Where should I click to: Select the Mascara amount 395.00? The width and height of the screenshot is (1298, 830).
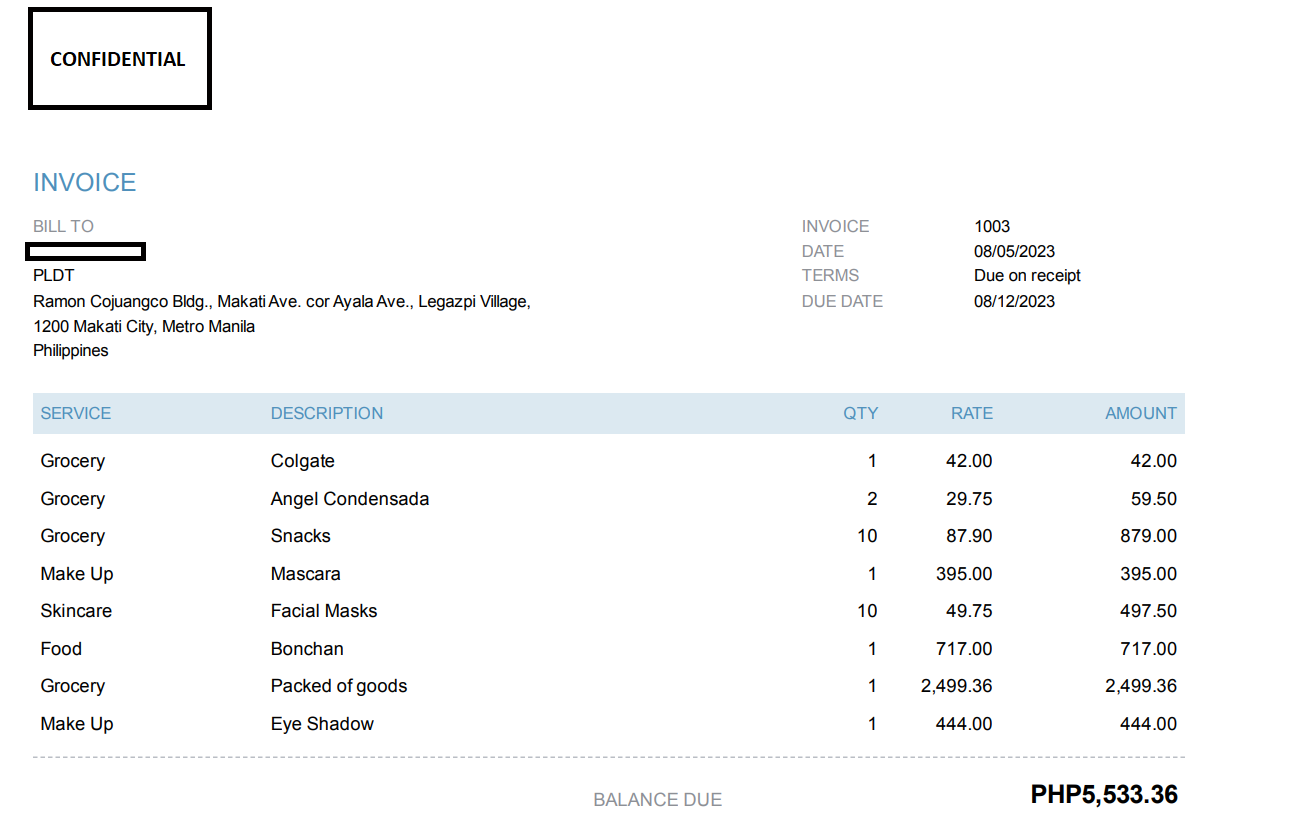(1148, 574)
